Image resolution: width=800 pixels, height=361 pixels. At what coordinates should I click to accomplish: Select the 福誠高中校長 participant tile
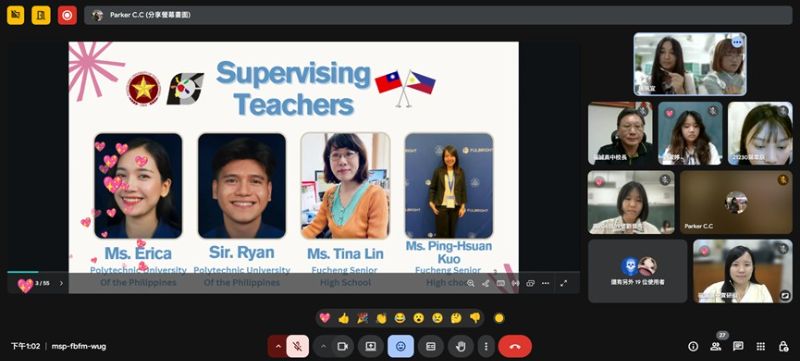pyautogui.click(x=620, y=134)
